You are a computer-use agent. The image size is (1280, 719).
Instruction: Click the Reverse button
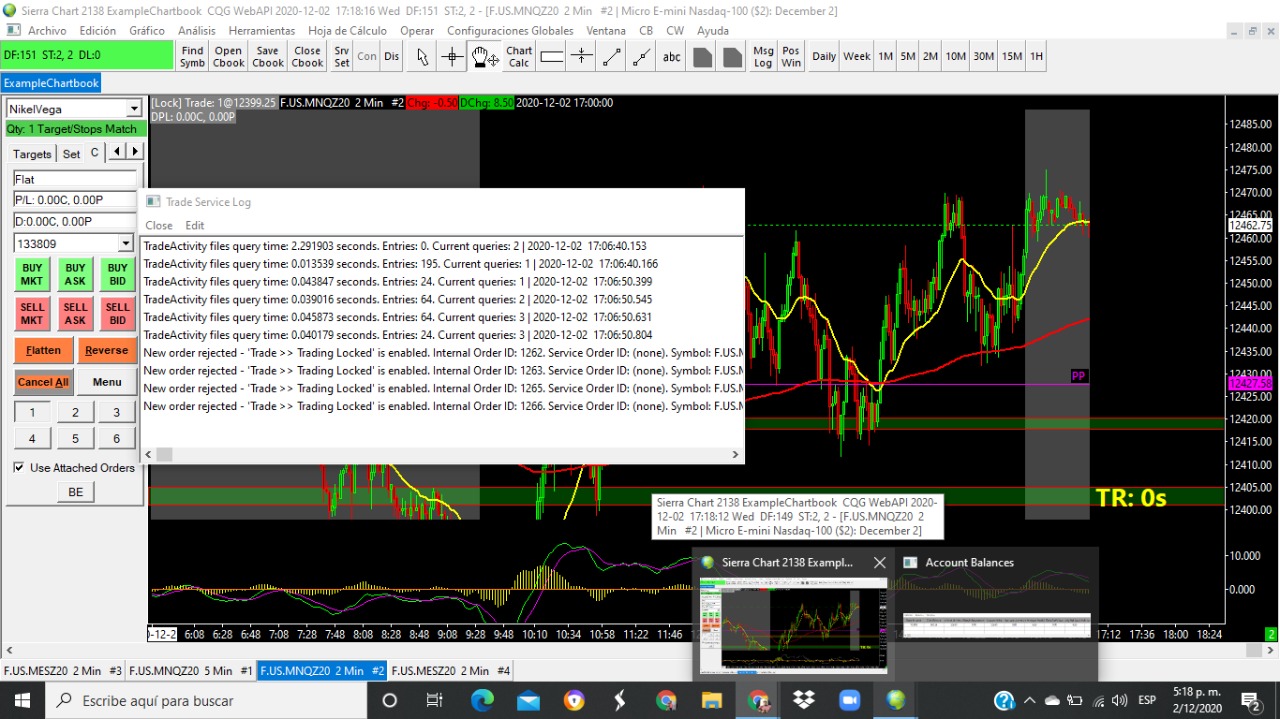pyautogui.click(x=106, y=350)
